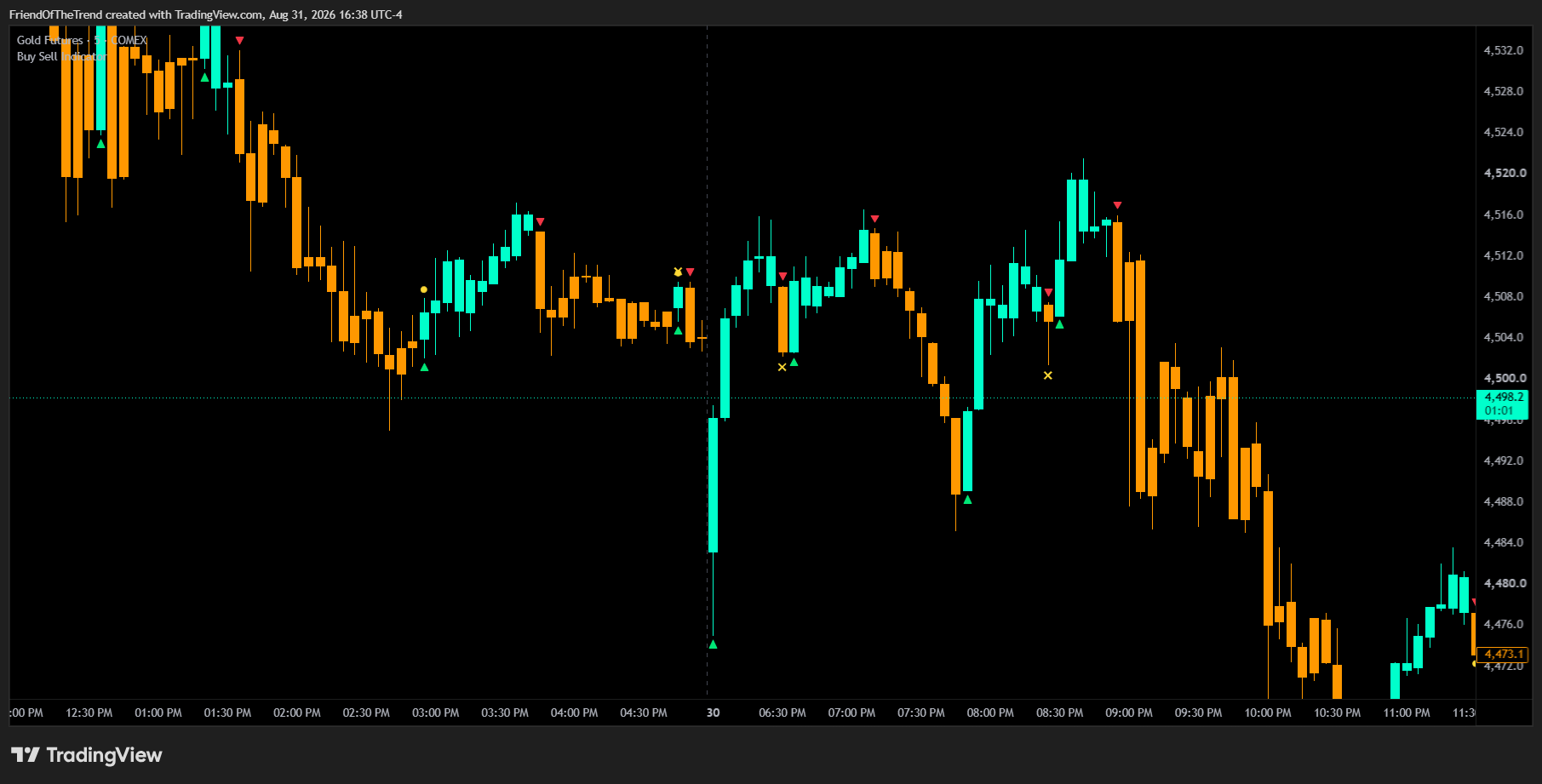Click the 4,492.0 price axis label
Image resolution: width=1542 pixels, height=784 pixels.
pyautogui.click(x=1504, y=461)
